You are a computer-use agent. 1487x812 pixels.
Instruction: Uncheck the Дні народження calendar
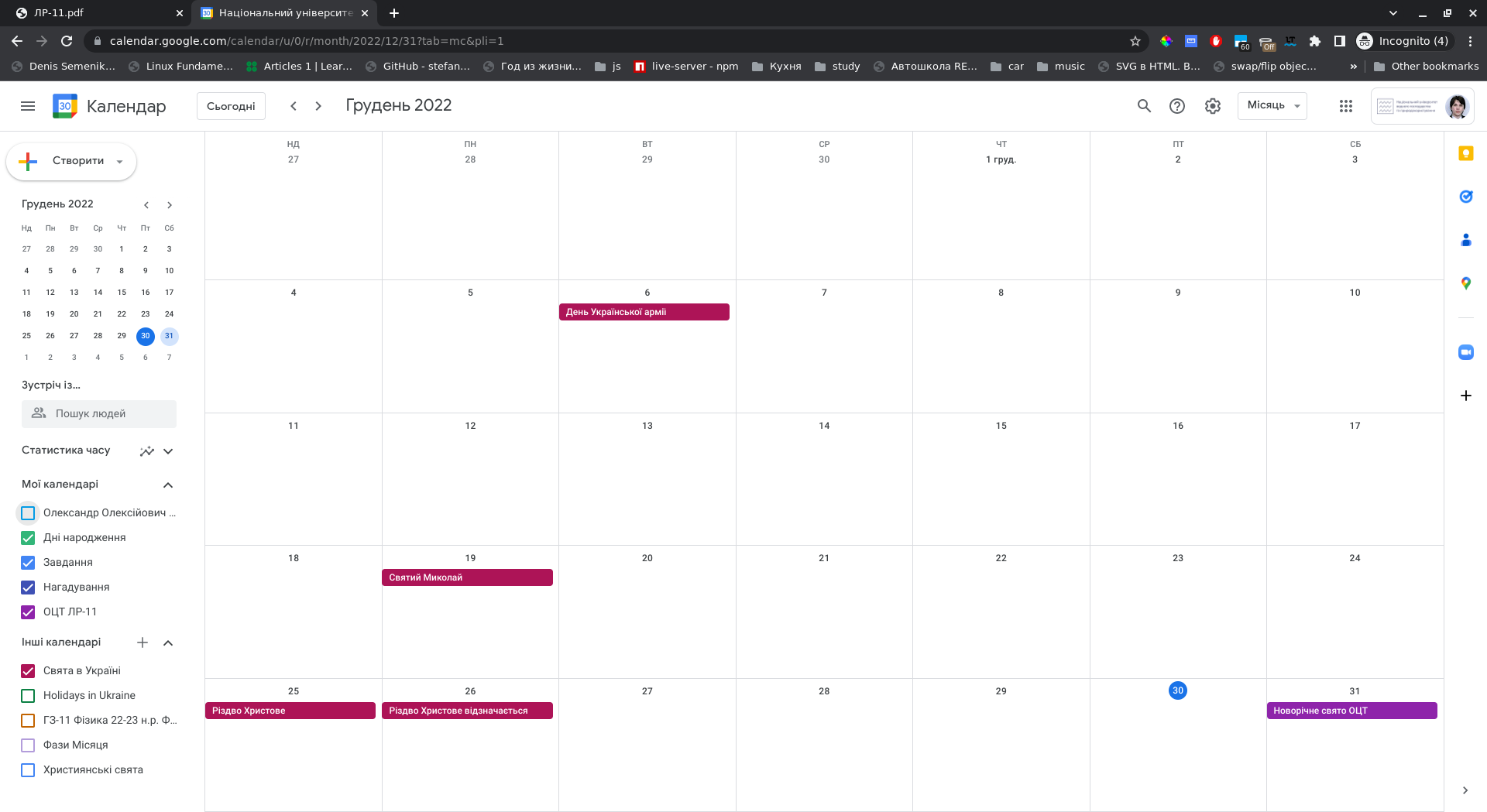point(28,538)
